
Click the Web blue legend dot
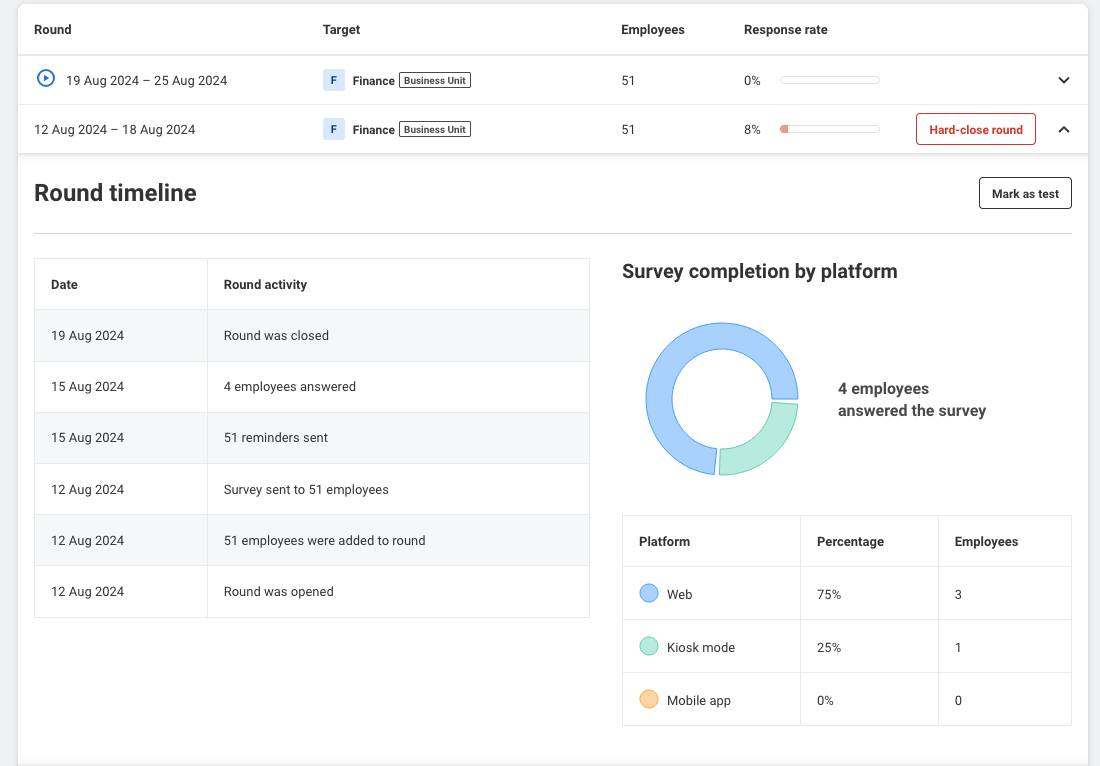pyautogui.click(x=649, y=593)
